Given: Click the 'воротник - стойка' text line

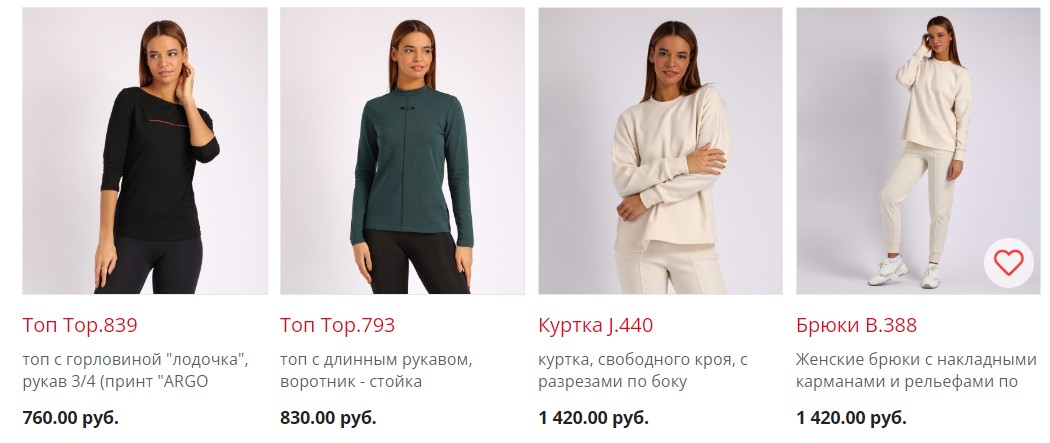Looking at the screenshot, I should click(351, 382).
